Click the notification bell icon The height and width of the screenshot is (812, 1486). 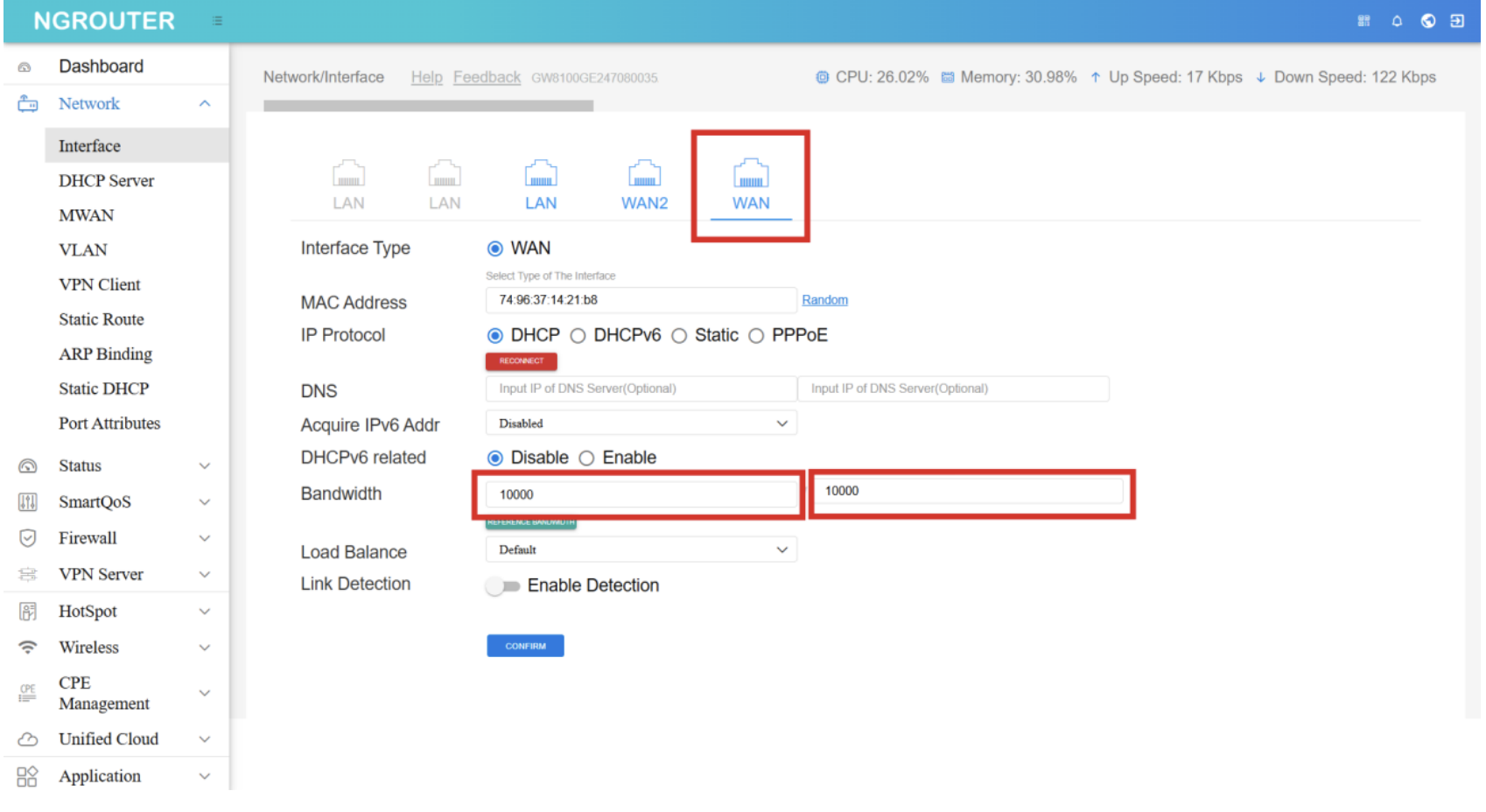1396,21
